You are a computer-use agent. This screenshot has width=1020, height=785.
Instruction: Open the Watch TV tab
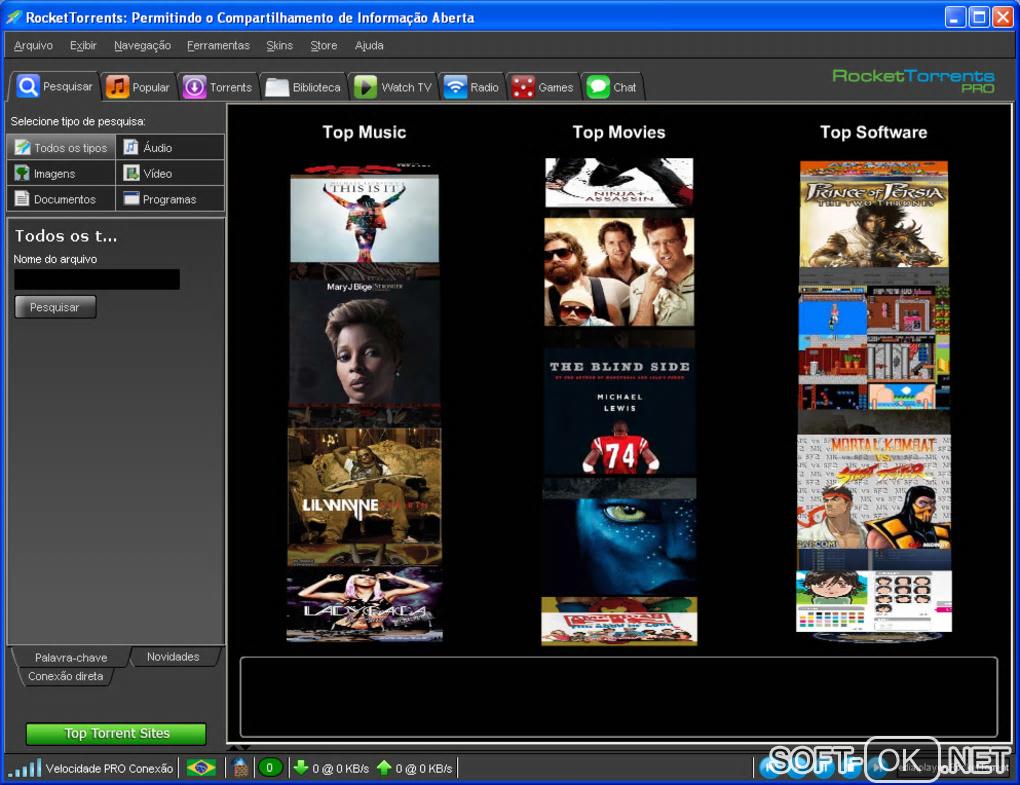pos(392,87)
